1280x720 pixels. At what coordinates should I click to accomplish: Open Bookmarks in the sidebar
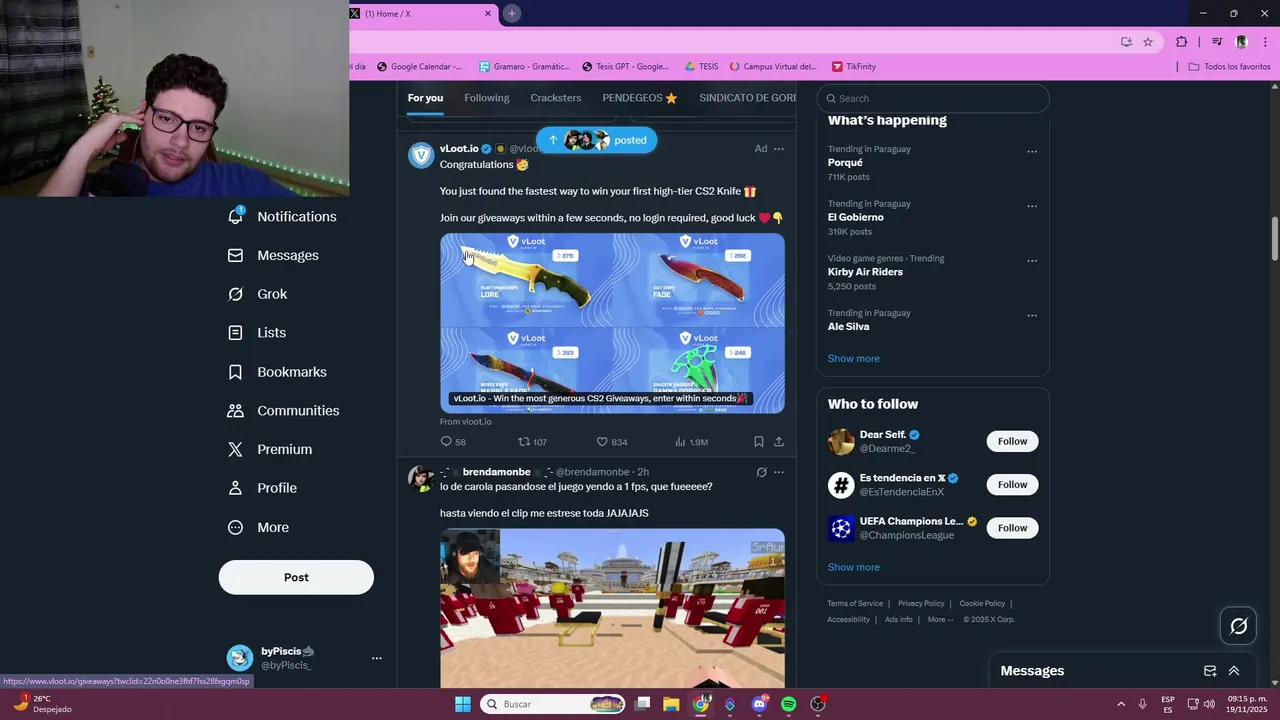tap(278, 372)
